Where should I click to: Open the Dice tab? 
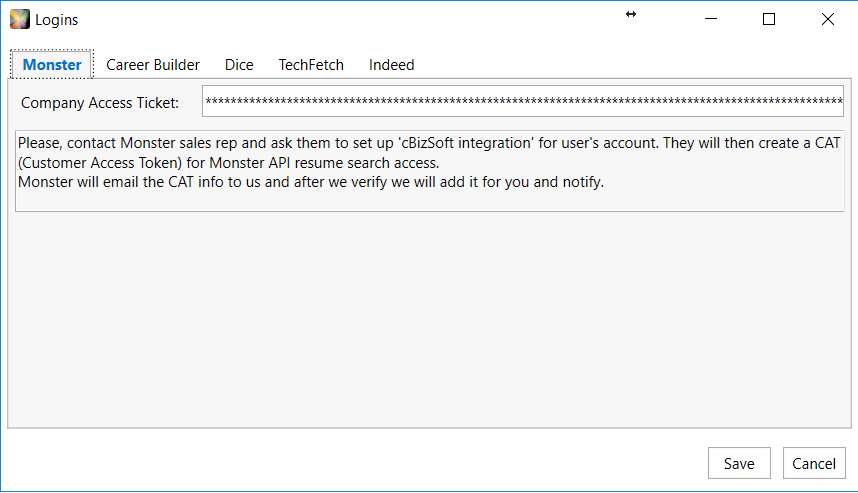pyautogui.click(x=239, y=65)
